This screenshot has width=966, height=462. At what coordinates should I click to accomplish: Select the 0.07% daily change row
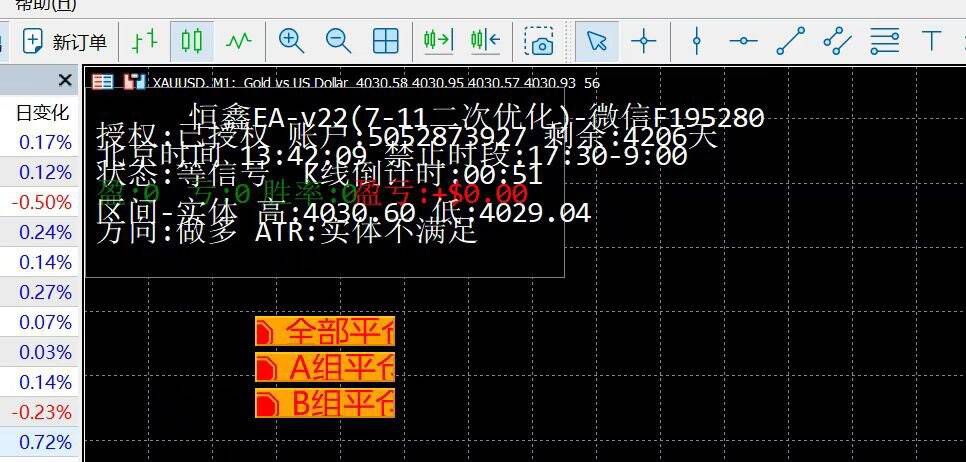pos(41,322)
